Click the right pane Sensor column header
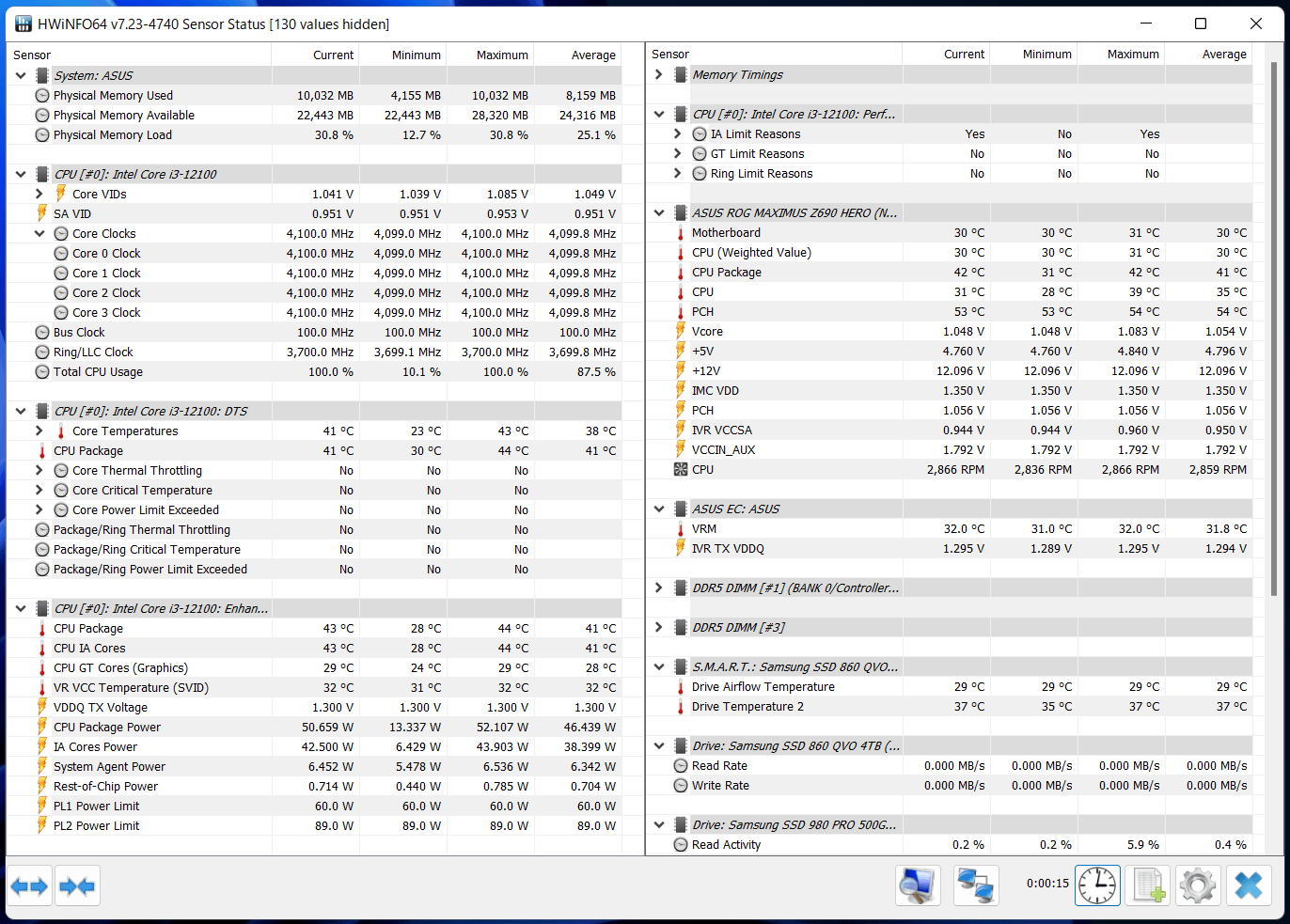Image resolution: width=1290 pixels, height=924 pixels. (x=775, y=54)
